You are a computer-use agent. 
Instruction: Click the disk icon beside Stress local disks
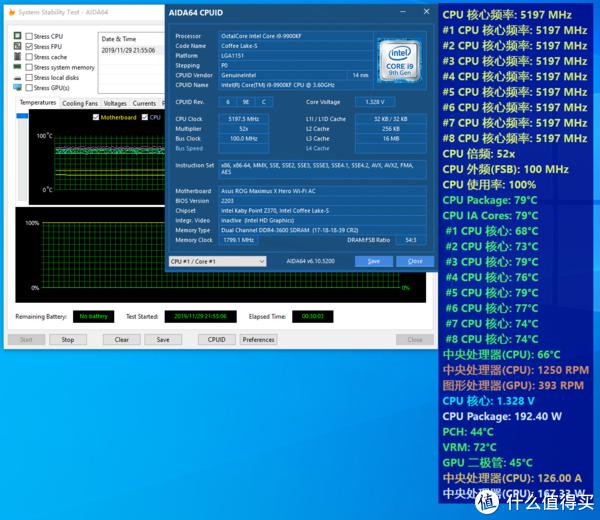[17, 78]
